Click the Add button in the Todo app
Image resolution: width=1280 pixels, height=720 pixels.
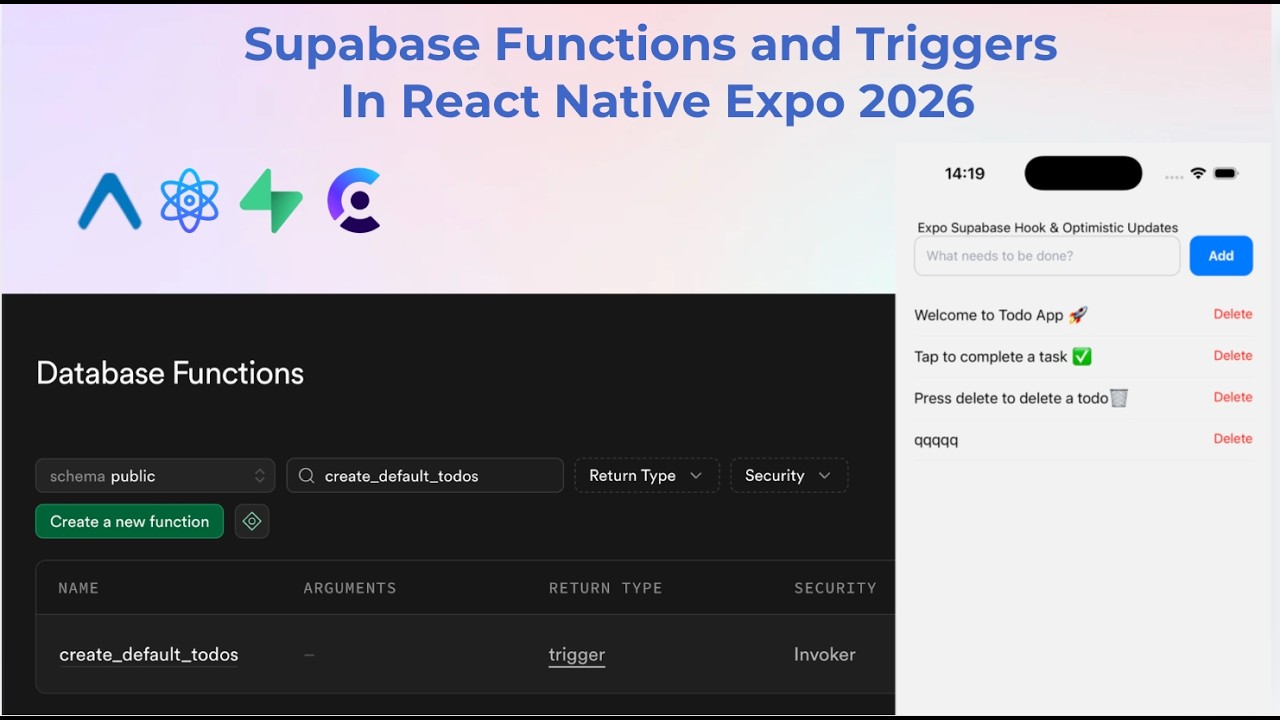click(1221, 256)
